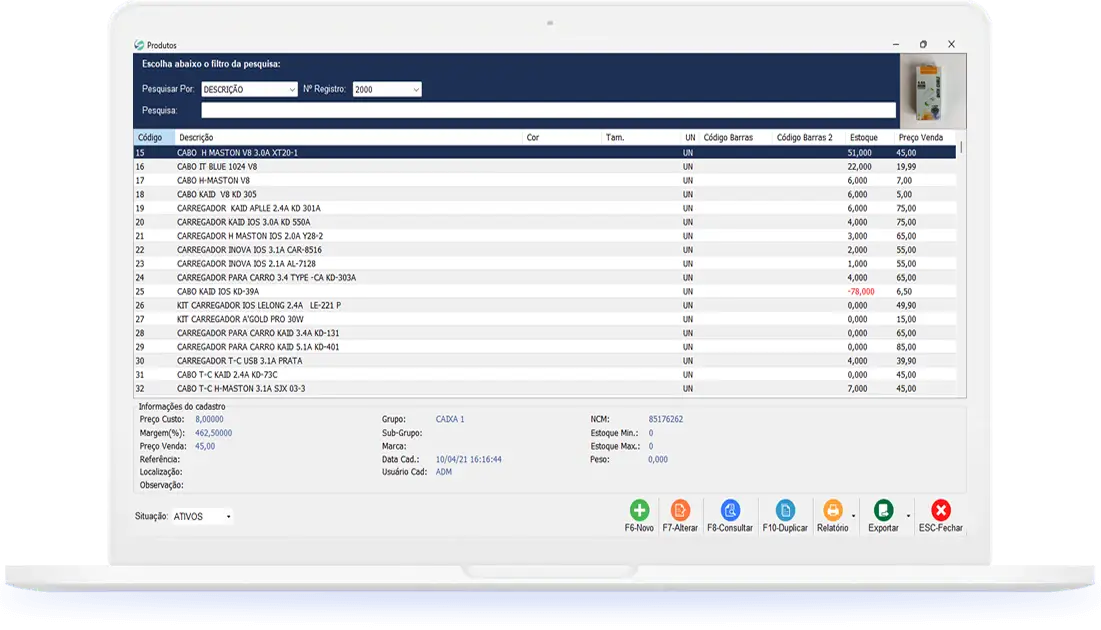The image size is (1101, 630).
Task: Click the F7-Alterar edit icon
Action: click(x=680, y=510)
